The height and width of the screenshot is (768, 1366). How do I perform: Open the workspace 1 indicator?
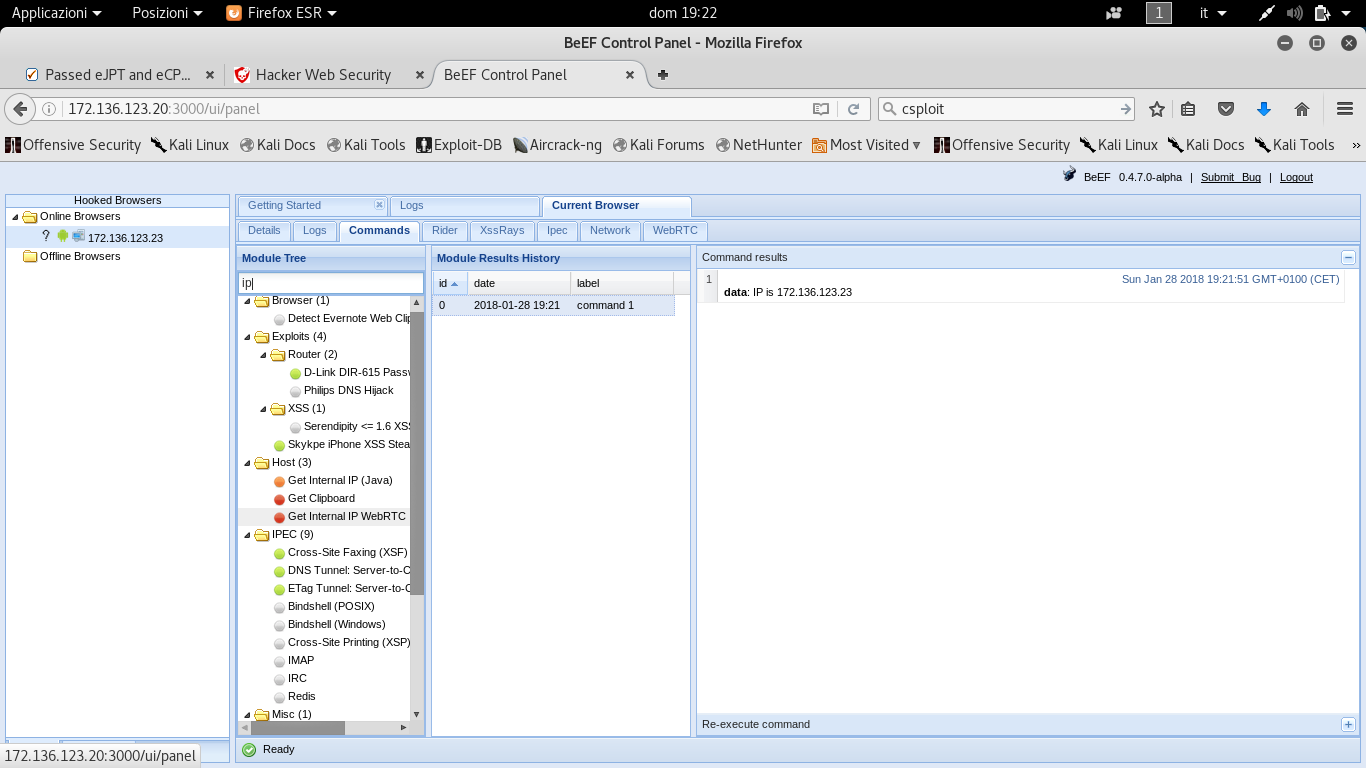click(x=1158, y=13)
